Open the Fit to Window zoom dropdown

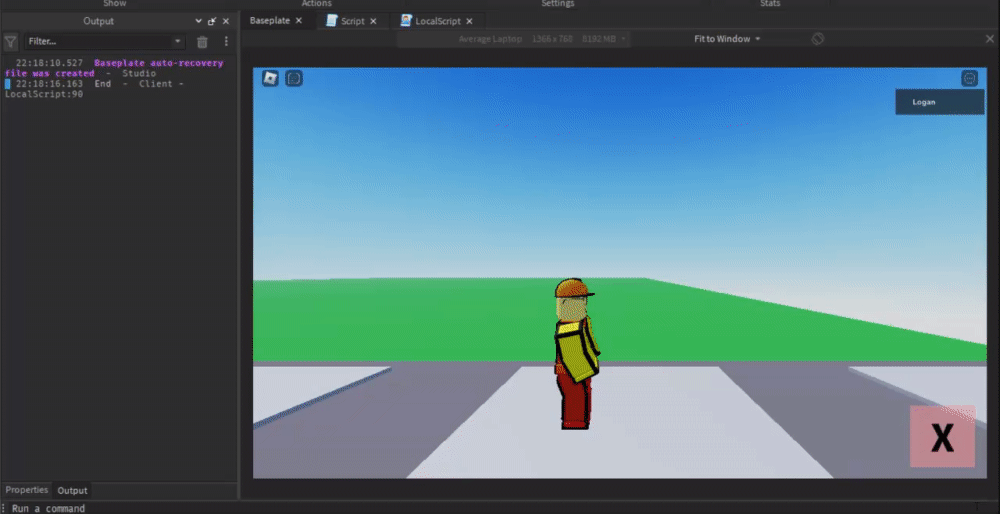point(727,39)
